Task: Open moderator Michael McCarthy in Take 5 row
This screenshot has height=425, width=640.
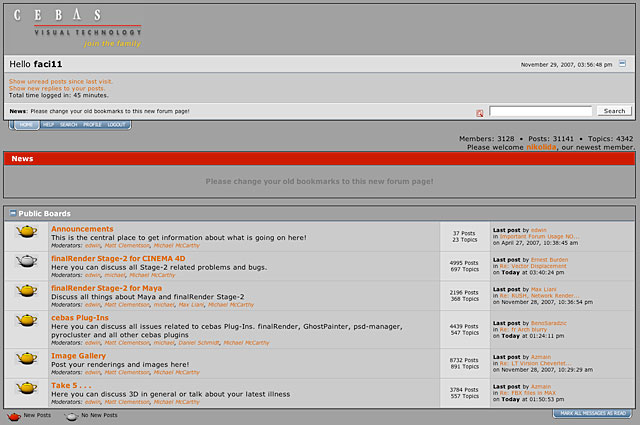Action: 176,402
